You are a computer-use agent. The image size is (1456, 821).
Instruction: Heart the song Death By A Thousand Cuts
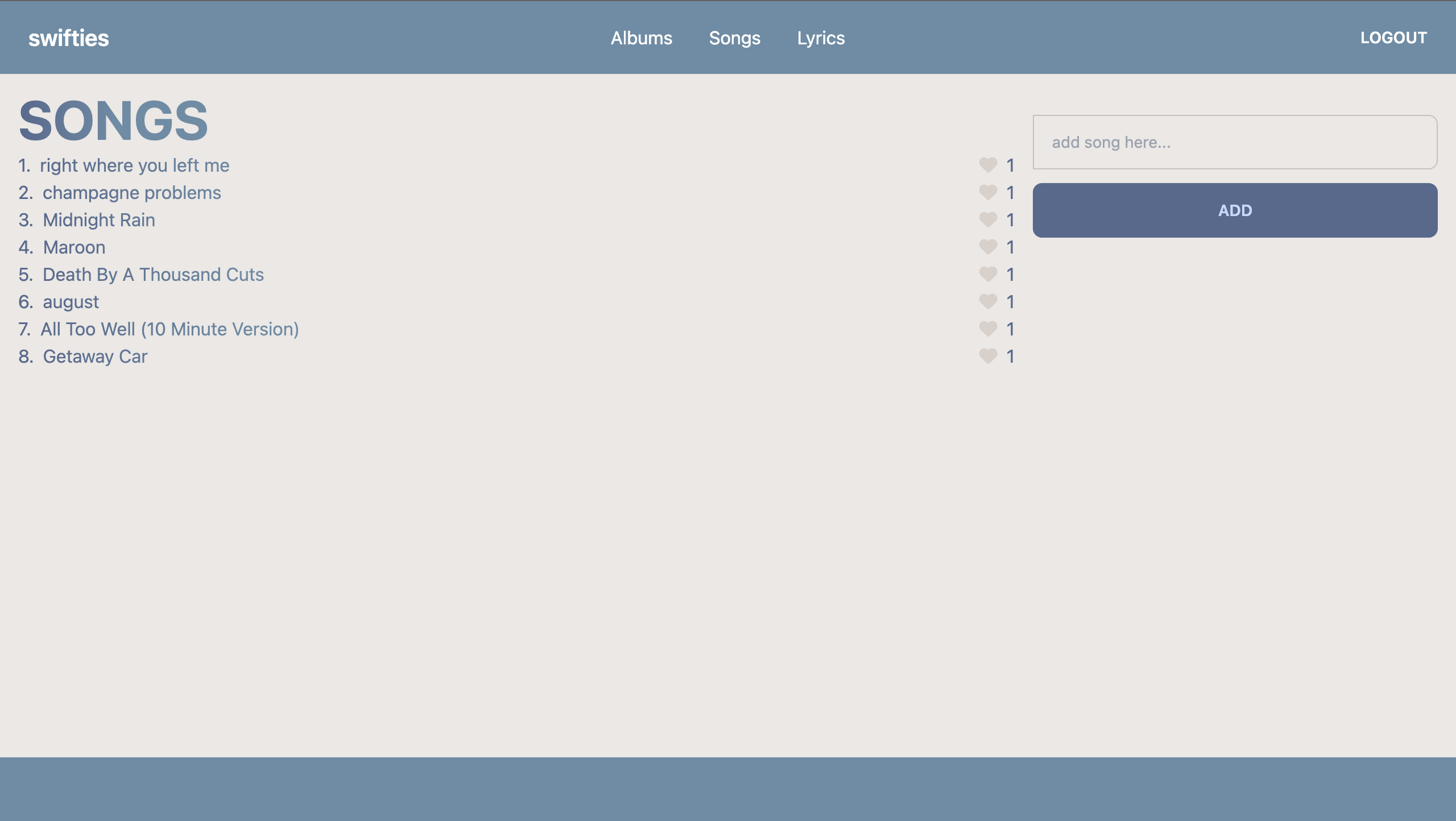pyautogui.click(x=987, y=274)
